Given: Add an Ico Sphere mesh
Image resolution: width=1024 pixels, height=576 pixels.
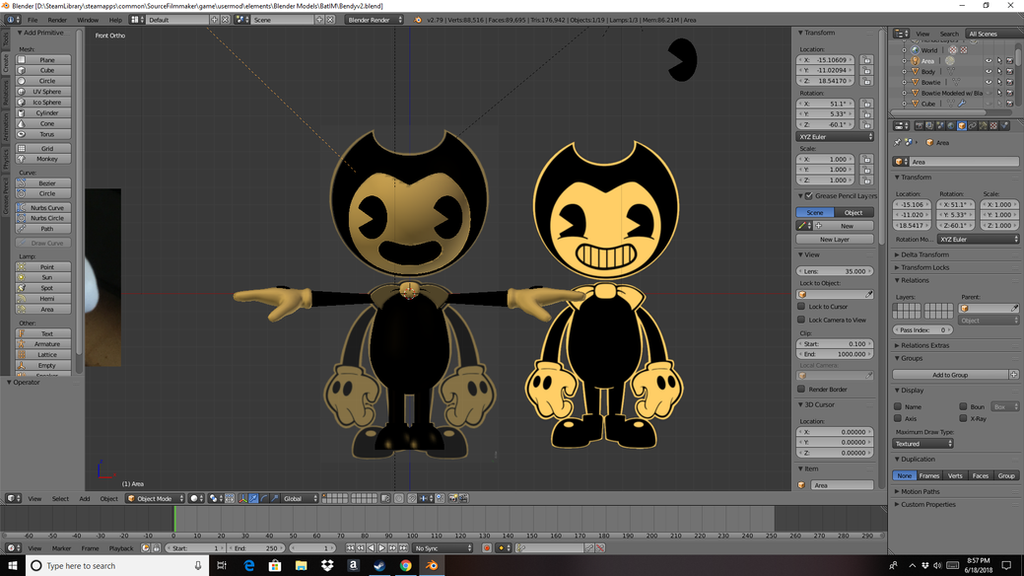Looking at the screenshot, I should [43, 102].
